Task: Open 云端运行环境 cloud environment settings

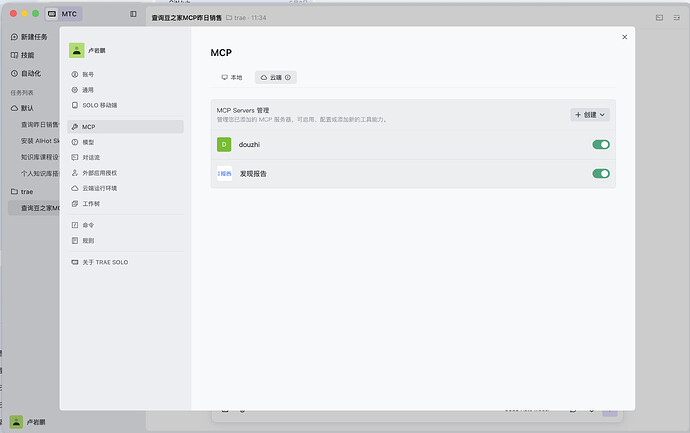Action: click(x=125, y=188)
